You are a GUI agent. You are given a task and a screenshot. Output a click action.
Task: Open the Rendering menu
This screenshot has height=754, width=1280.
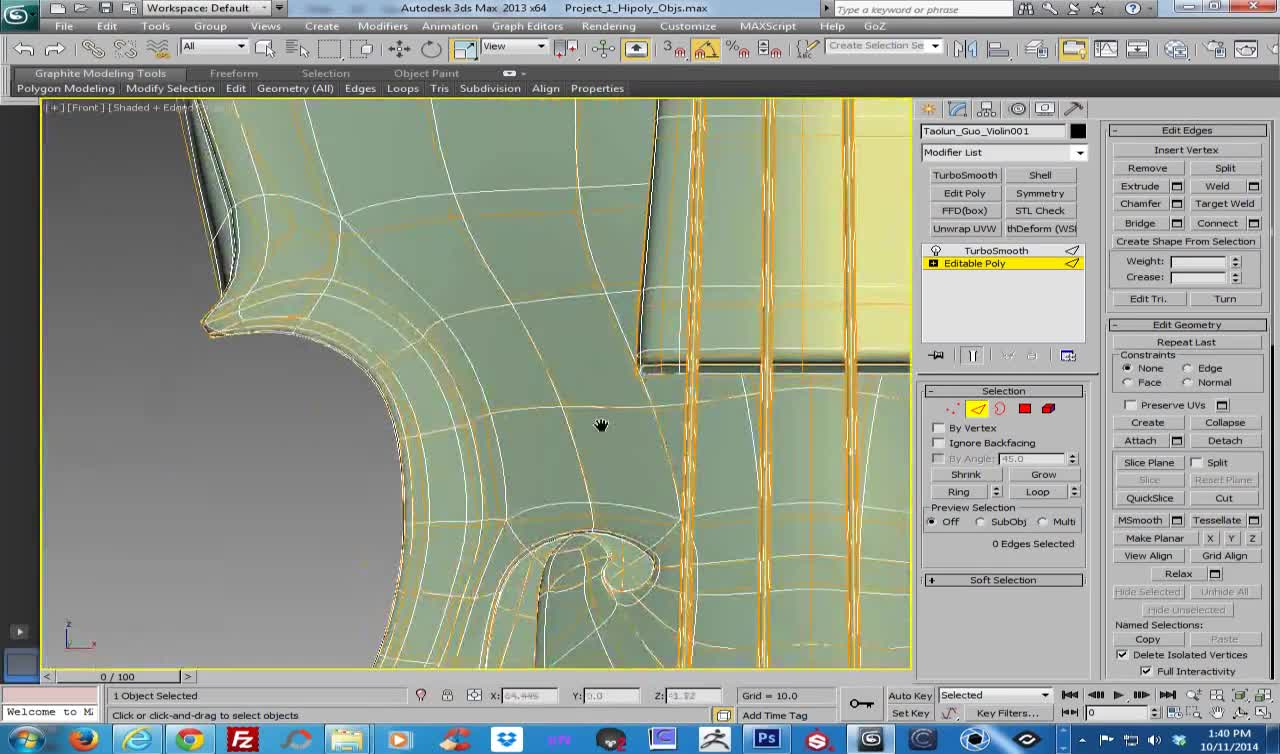tap(608, 26)
